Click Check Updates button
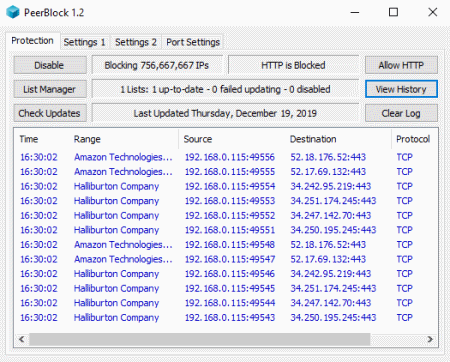The width and height of the screenshot is (450, 362). pos(50,113)
